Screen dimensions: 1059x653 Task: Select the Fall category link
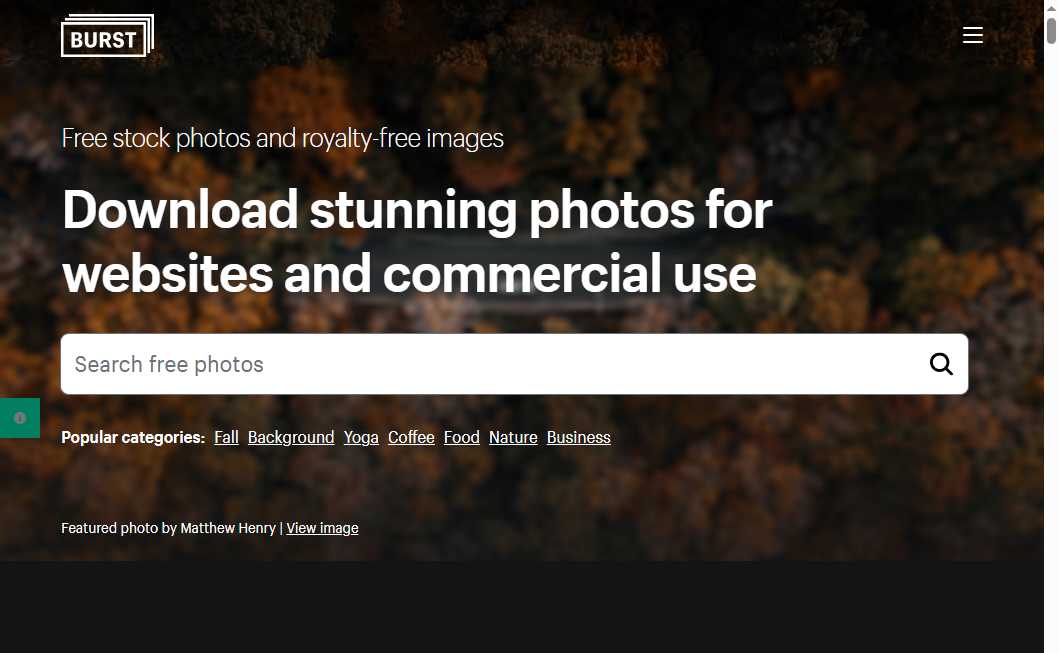tap(226, 438)
